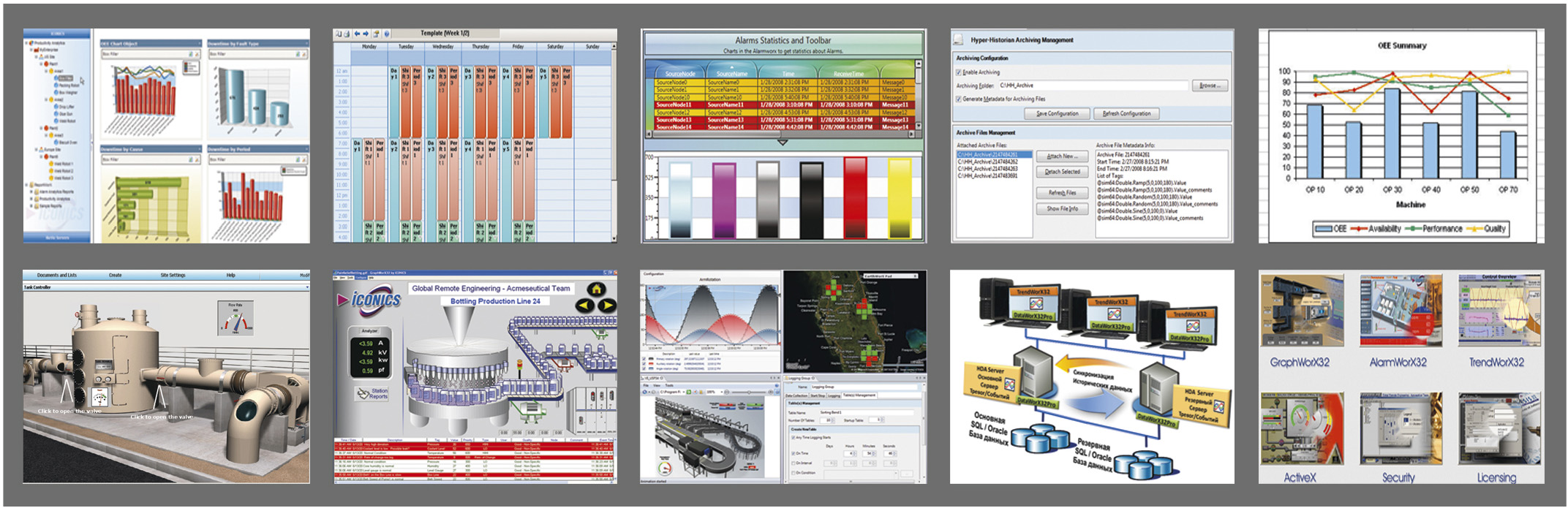1568x508 pixels.
Task: Click the yellow bar in alarm statistics chart
Action: pos(900,198)
